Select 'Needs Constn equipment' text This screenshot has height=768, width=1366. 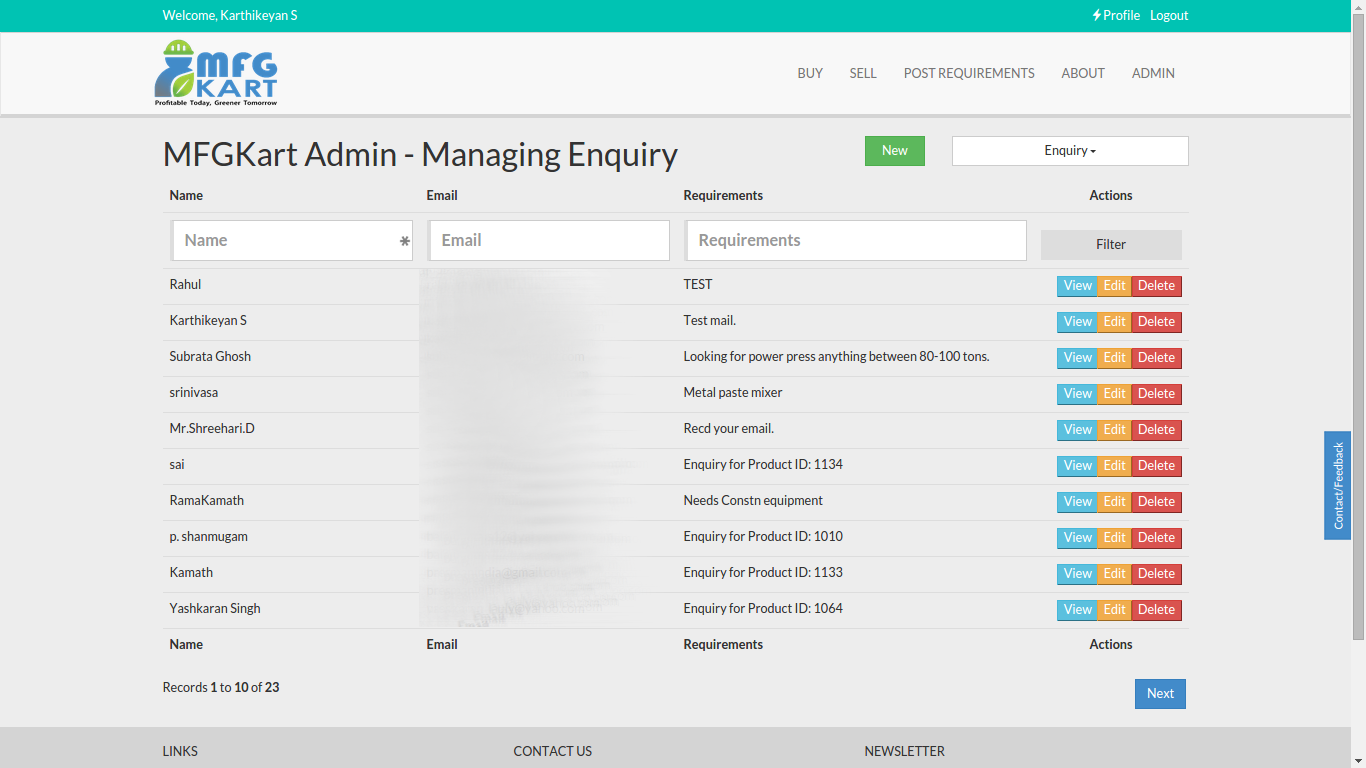753,501
